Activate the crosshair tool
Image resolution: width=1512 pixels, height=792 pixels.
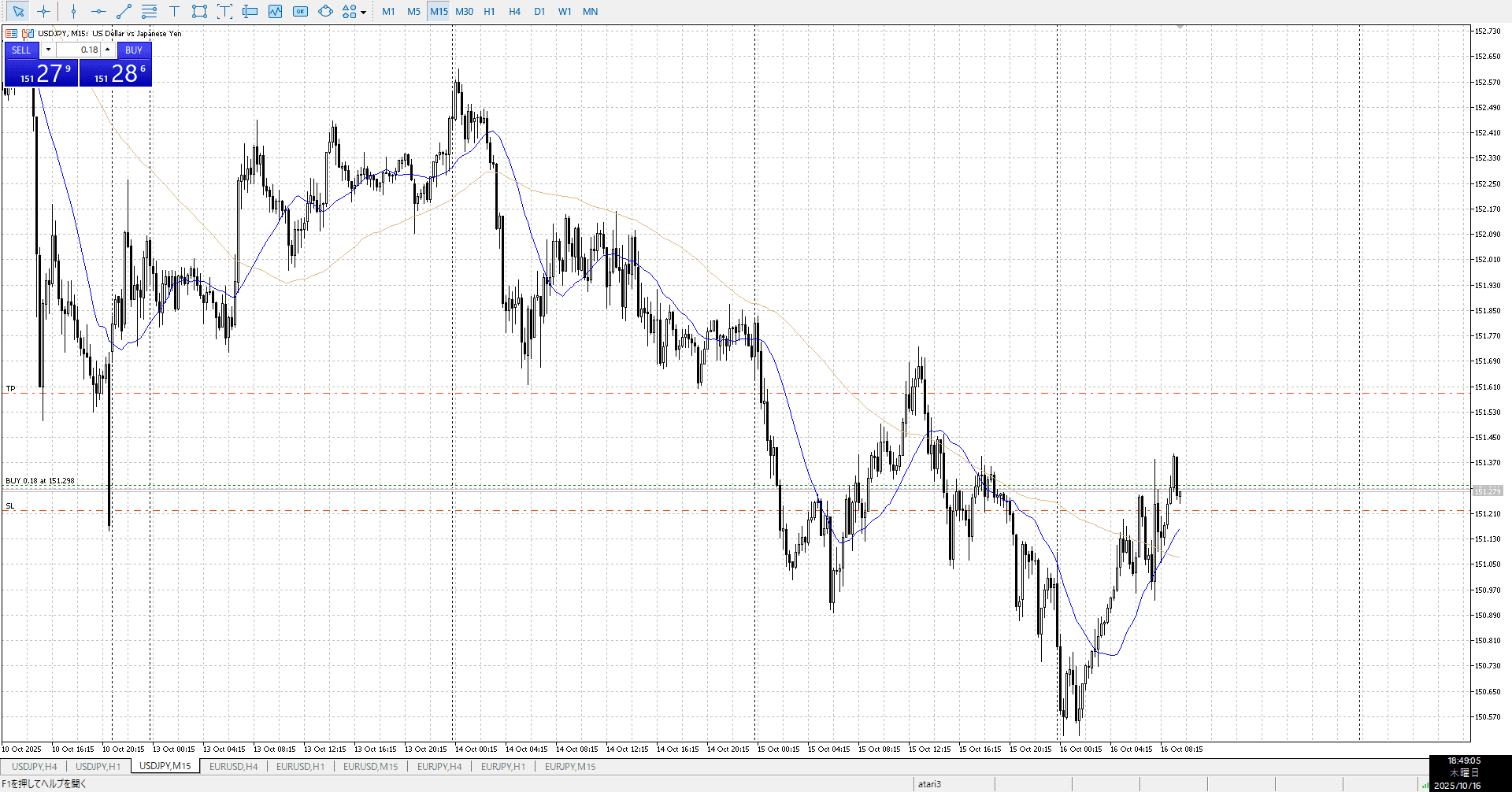click(x=44, y=11)
